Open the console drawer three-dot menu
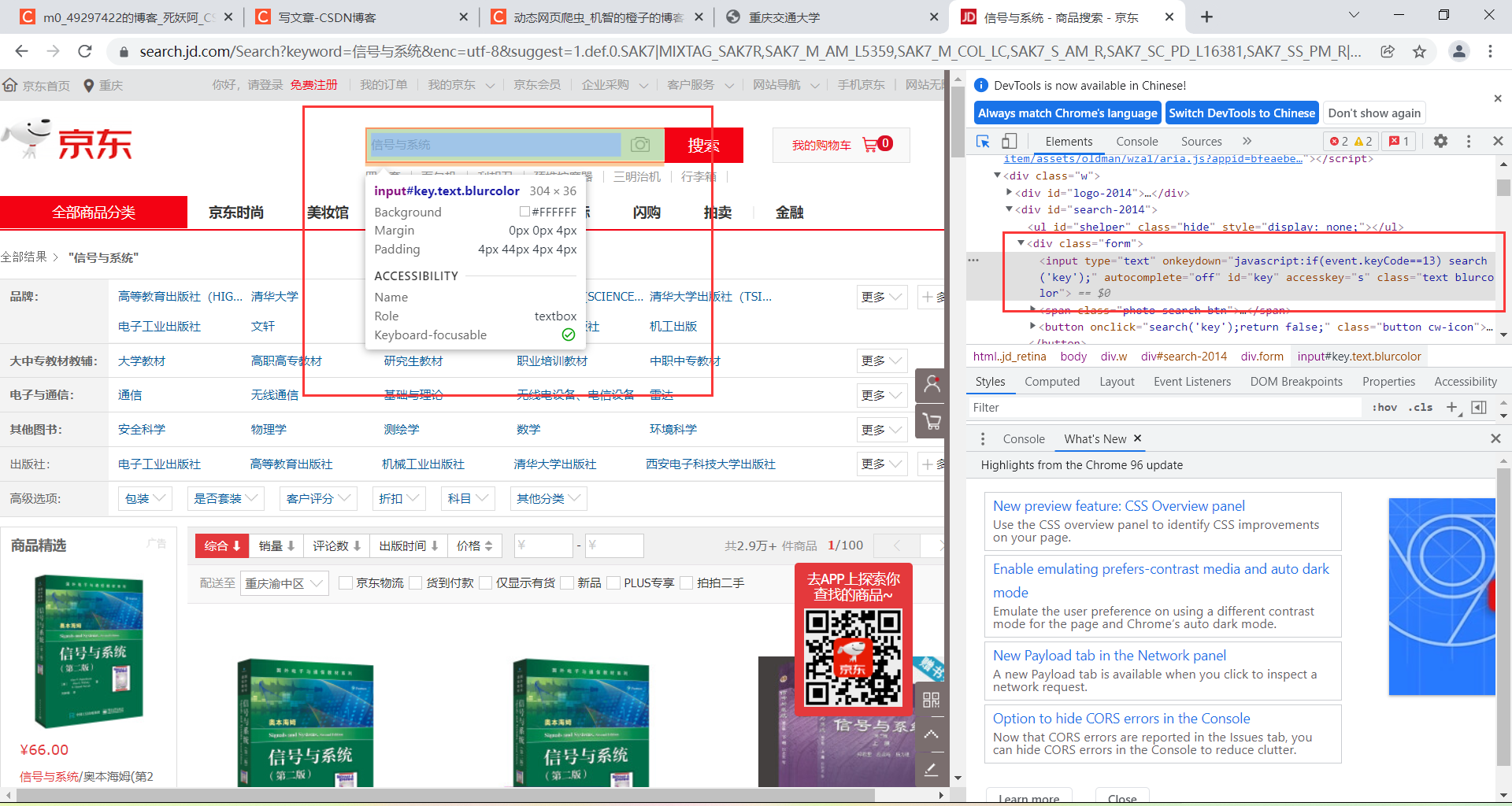 tap(982, 438)
